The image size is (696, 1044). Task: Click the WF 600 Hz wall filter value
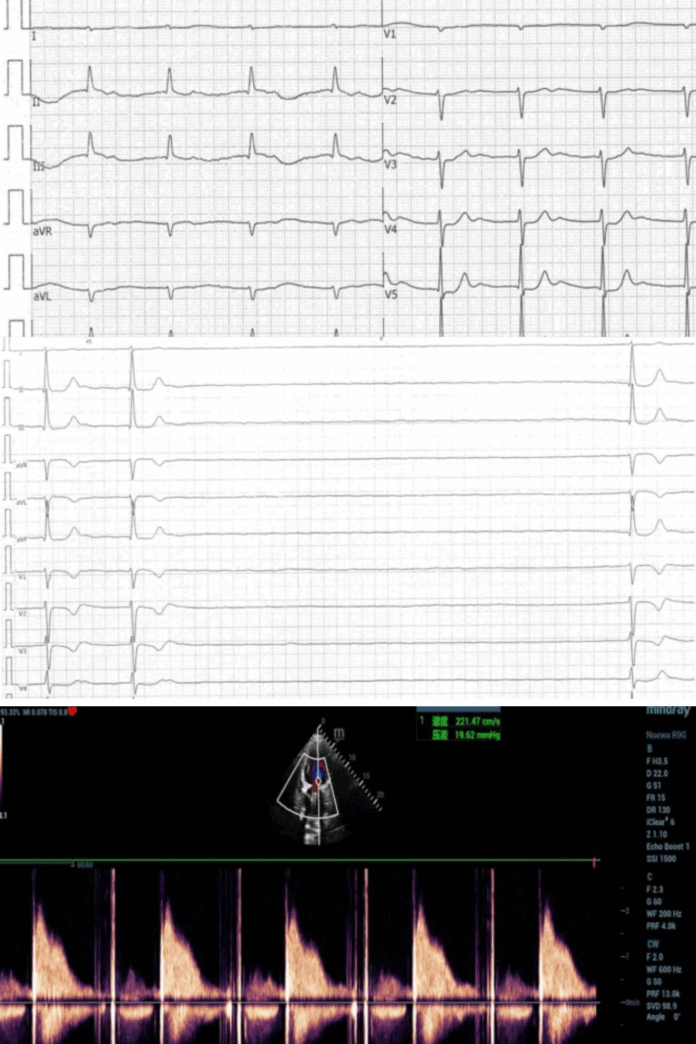[663, 969]
